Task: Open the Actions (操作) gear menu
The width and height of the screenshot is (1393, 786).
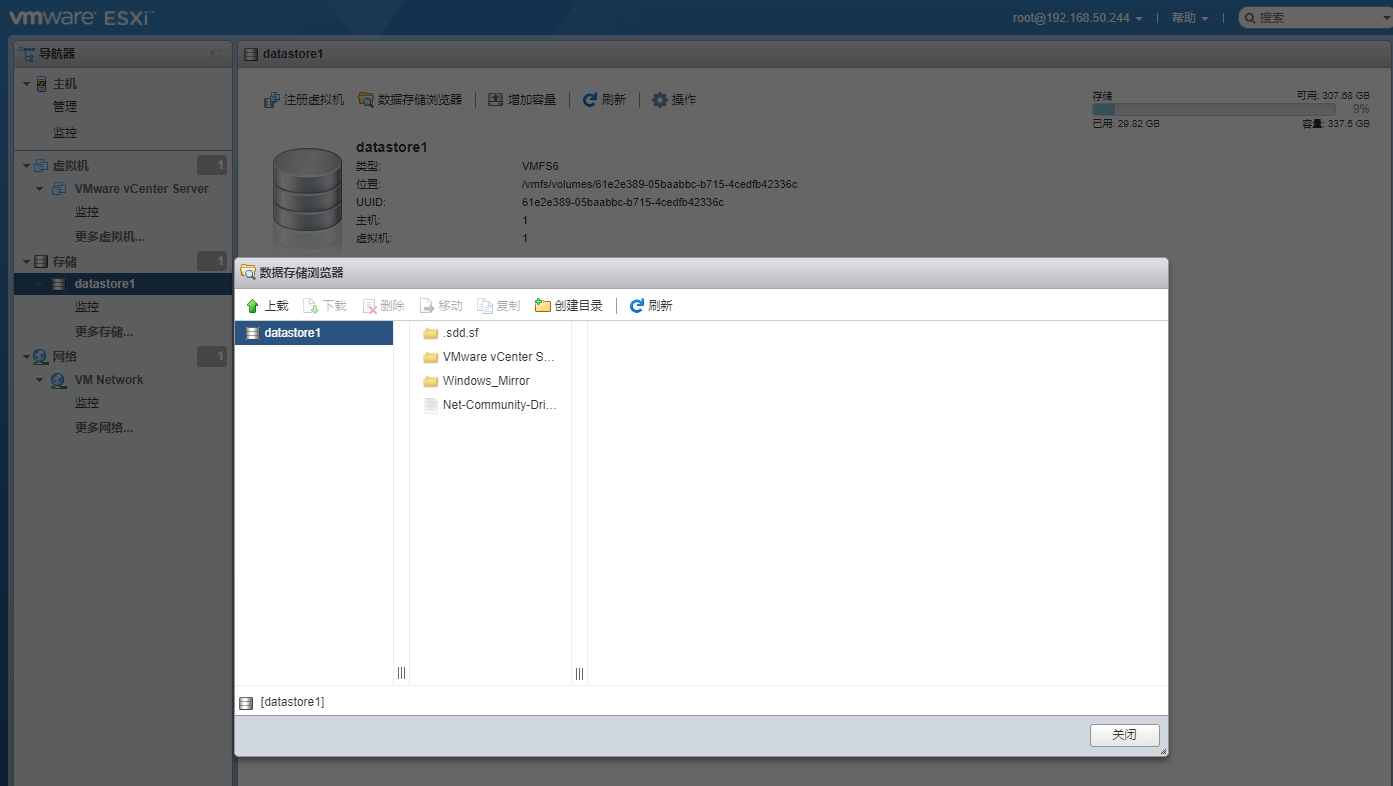Action: (x=660, y=100)
